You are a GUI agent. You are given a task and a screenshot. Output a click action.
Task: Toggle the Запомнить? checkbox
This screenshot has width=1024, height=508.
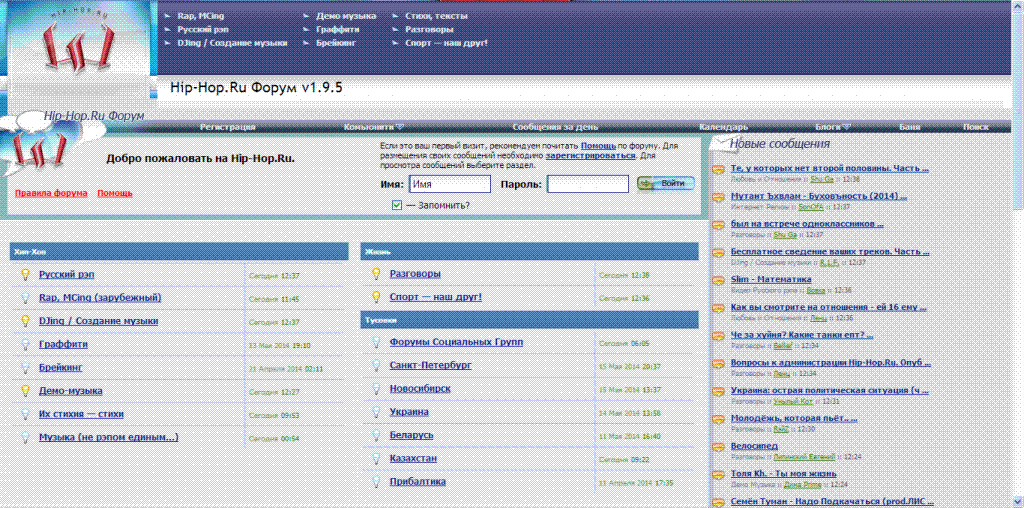coord(397,205)
